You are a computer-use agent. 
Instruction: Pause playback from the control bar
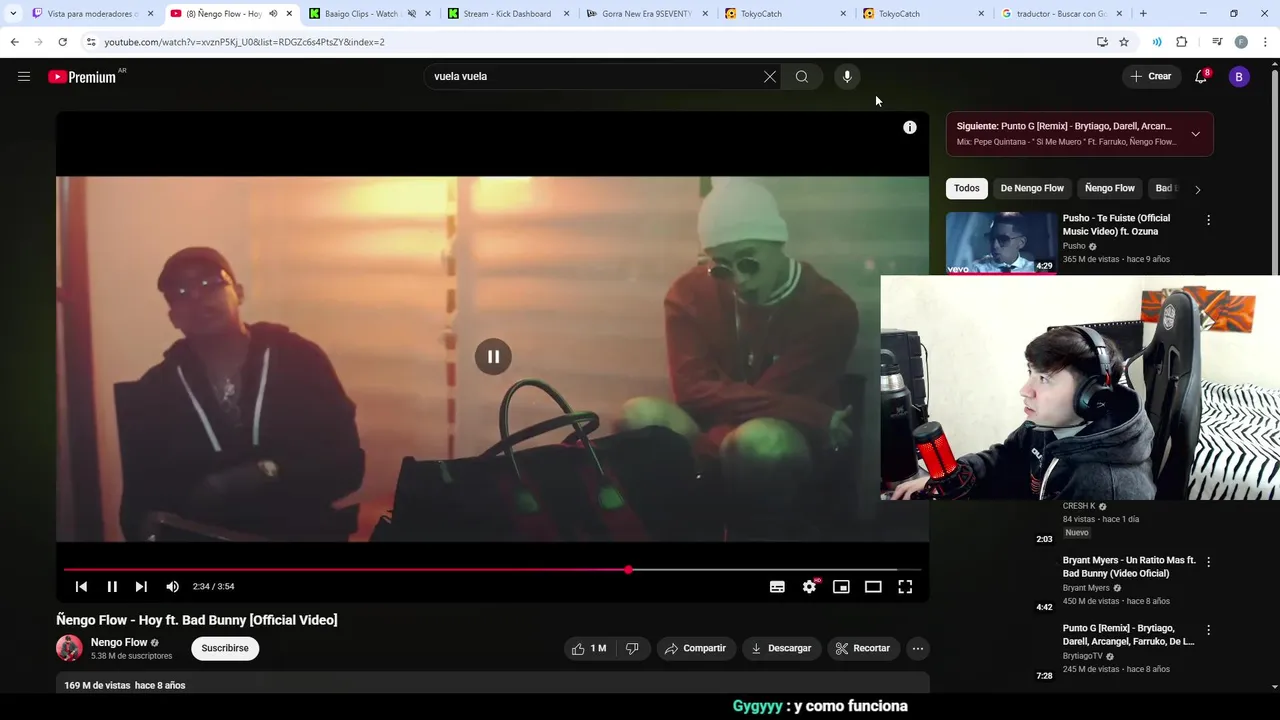click(112, 587)
